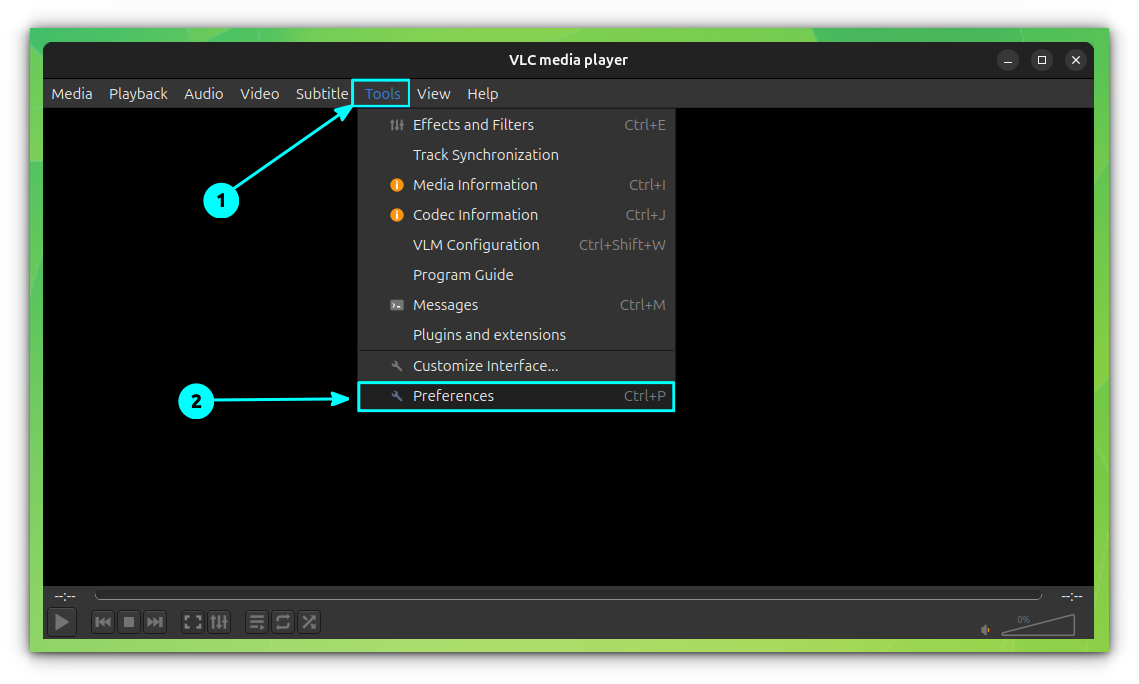Open Effects and Filters
Screen dimensions: 1139x684
point(473,124)
